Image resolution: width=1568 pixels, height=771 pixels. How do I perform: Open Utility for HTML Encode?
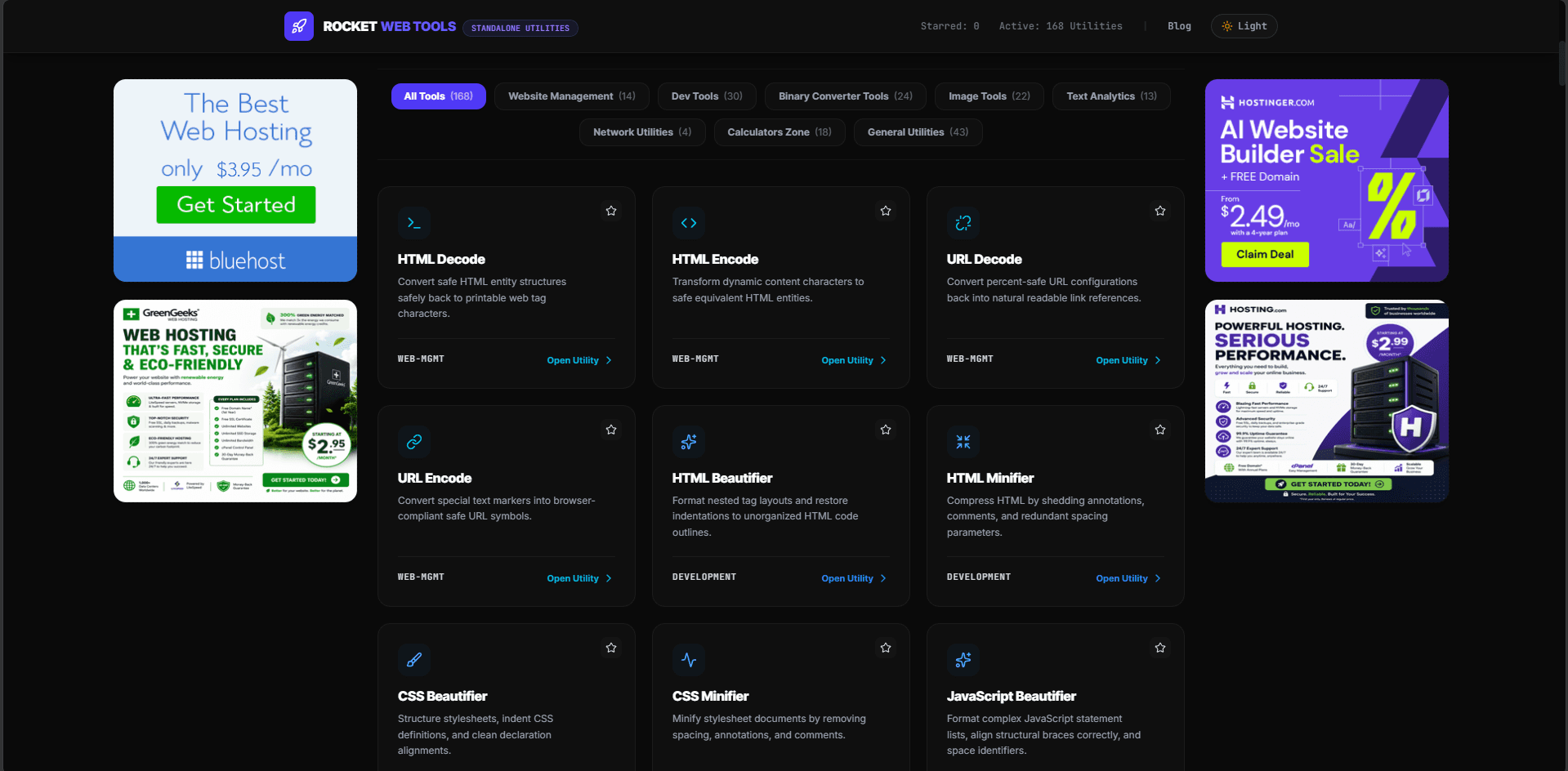(854, 360)
